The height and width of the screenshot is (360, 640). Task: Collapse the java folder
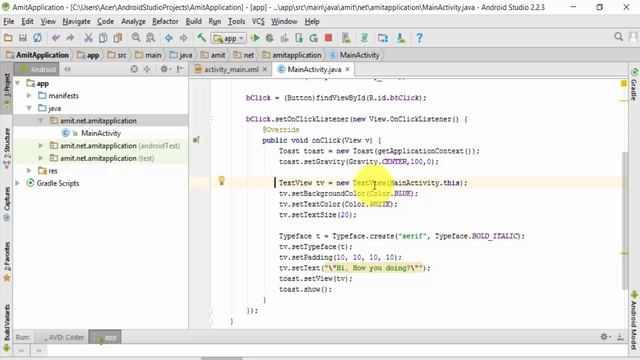29,108
